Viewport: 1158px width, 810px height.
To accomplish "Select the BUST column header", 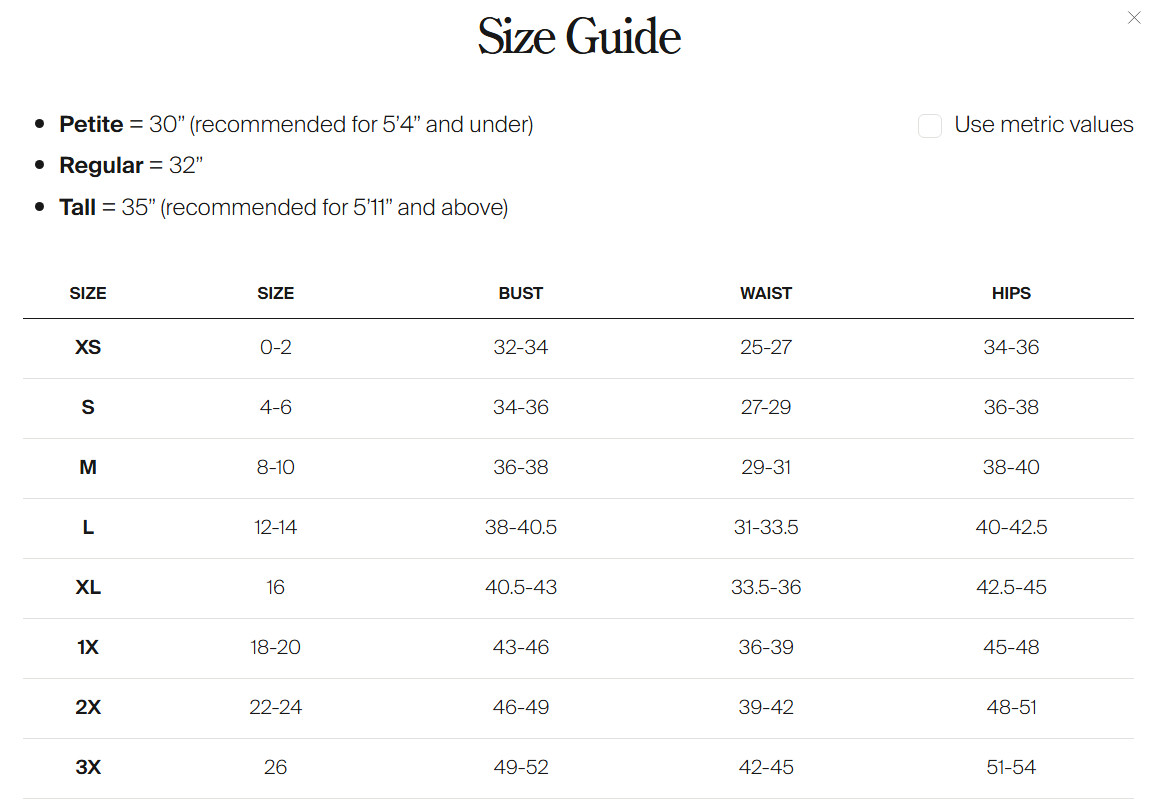I will click(x=520, y=293).
